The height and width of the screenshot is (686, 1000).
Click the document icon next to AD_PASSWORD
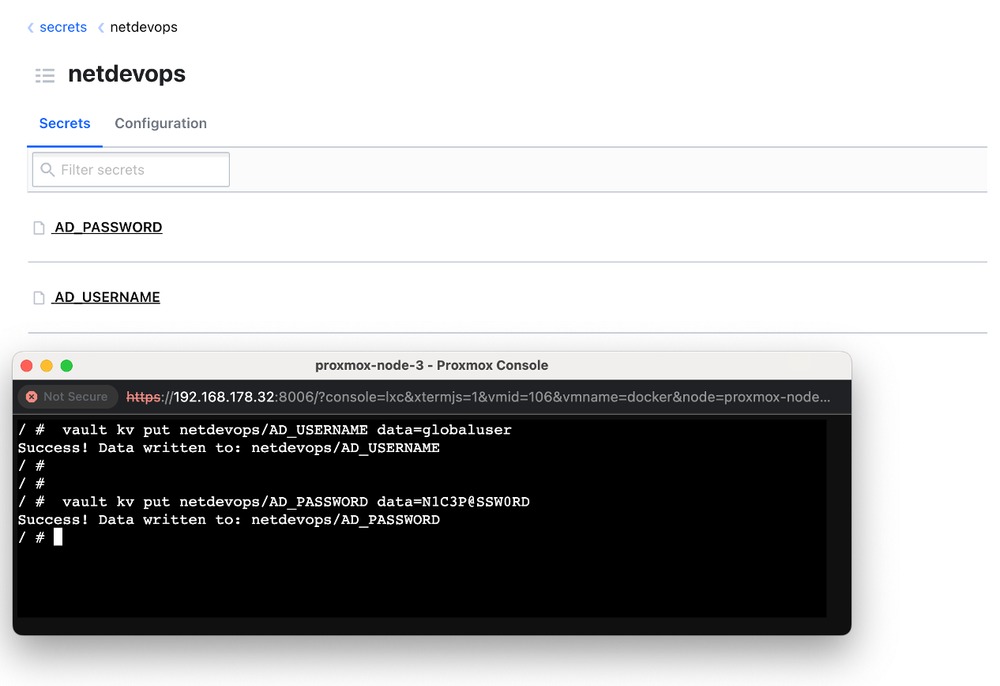tap(37, 226)
